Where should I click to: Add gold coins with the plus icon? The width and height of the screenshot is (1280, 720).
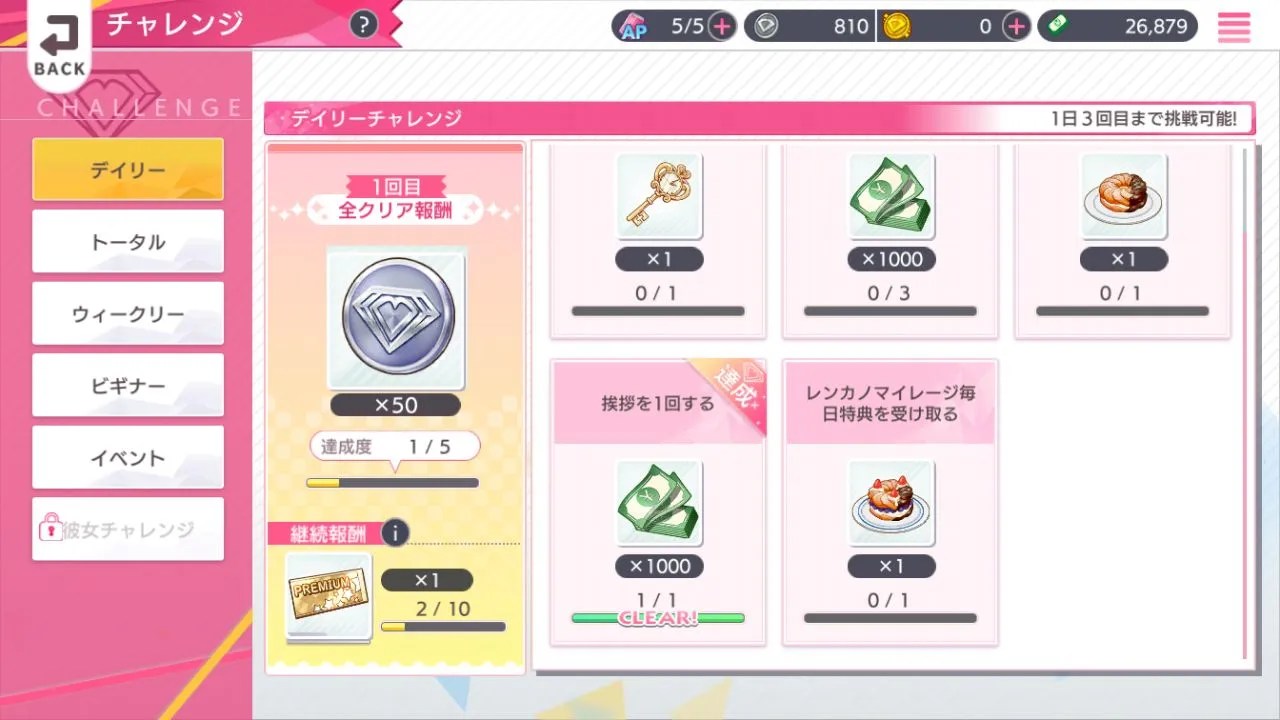1016,27
